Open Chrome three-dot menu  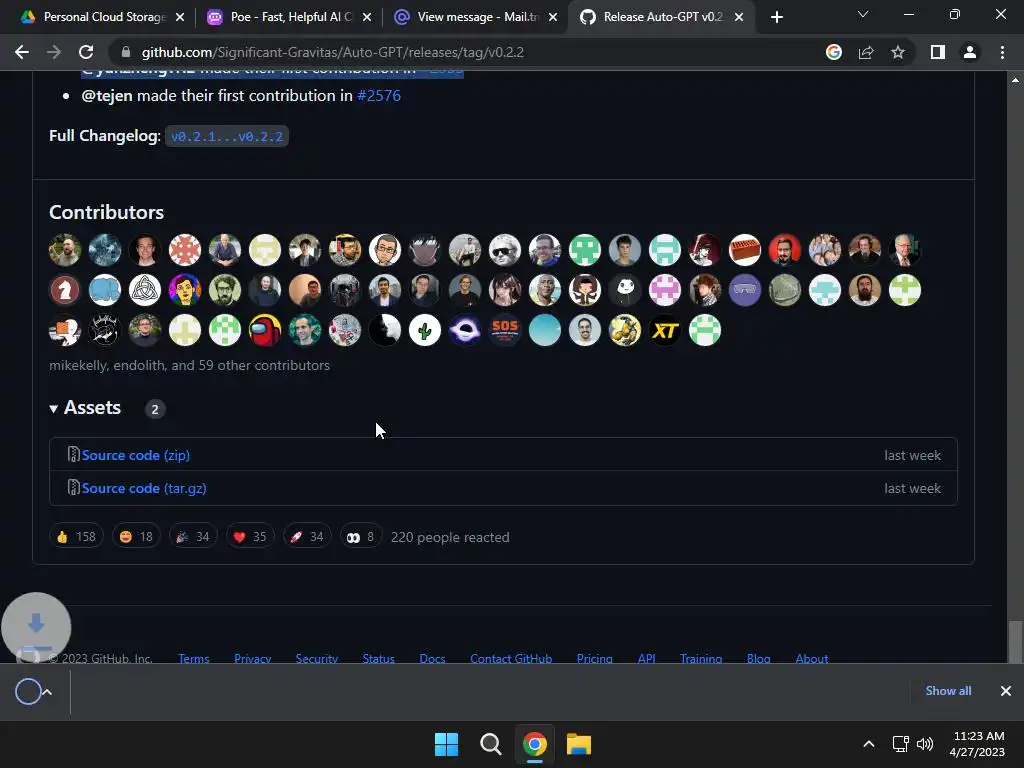1002,52
